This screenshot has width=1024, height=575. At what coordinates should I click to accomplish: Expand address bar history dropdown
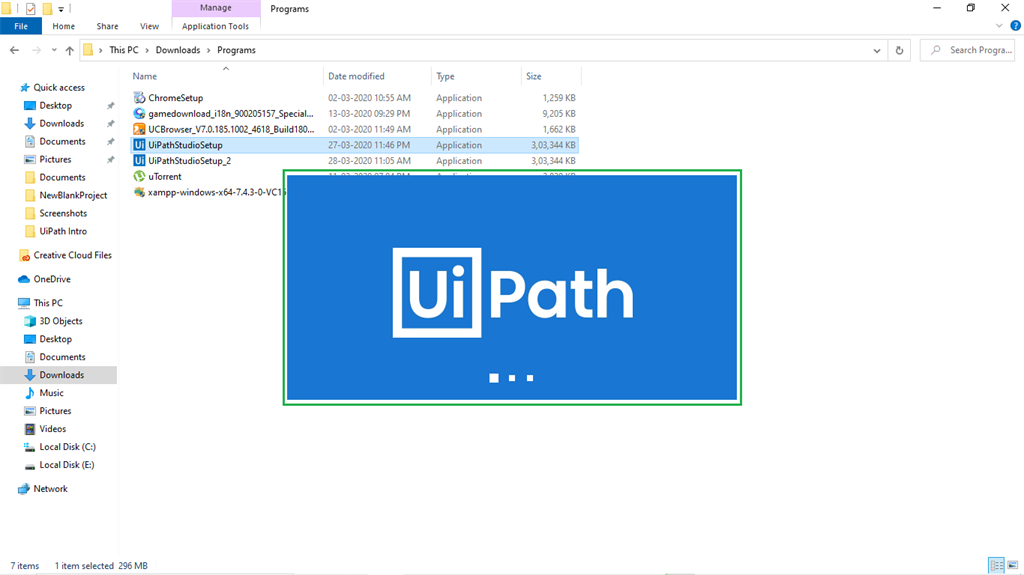[876, 50]
